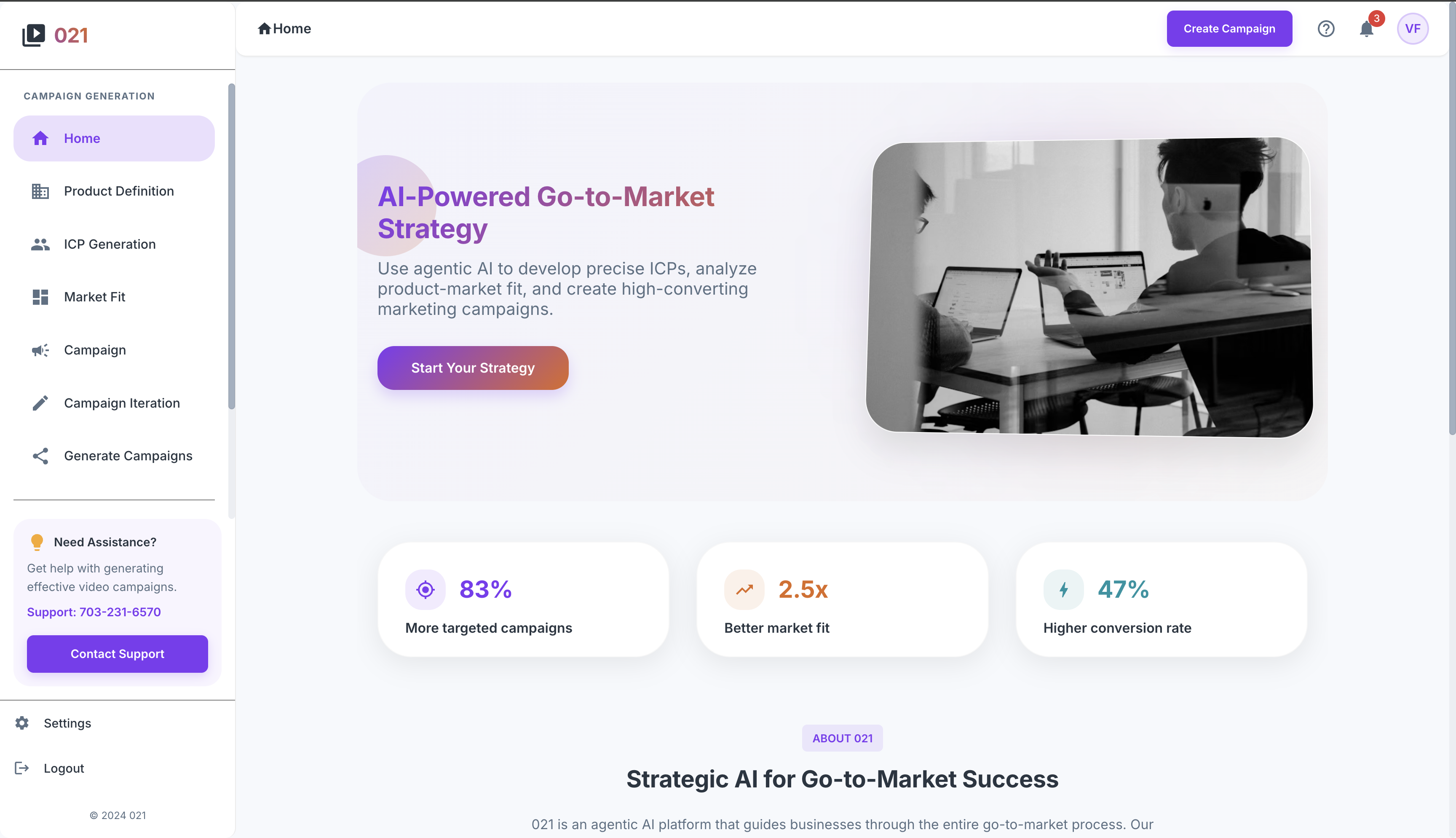The width and height of the screenshot is (1456, 838).
Task: Click the trending arrow icon beside 2.5x
Action: click(x=744, y=589)
